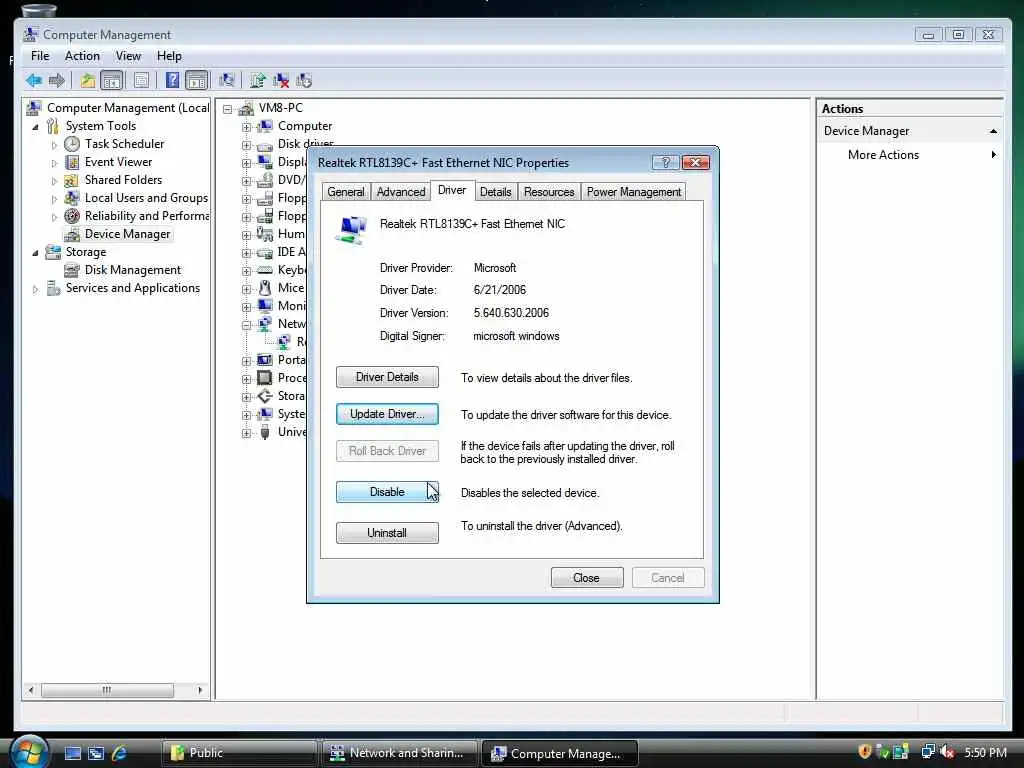The height and width of the screenshot is (768, 1024).
Task: Click the Windows Start orb
Action: pos(29,752)
